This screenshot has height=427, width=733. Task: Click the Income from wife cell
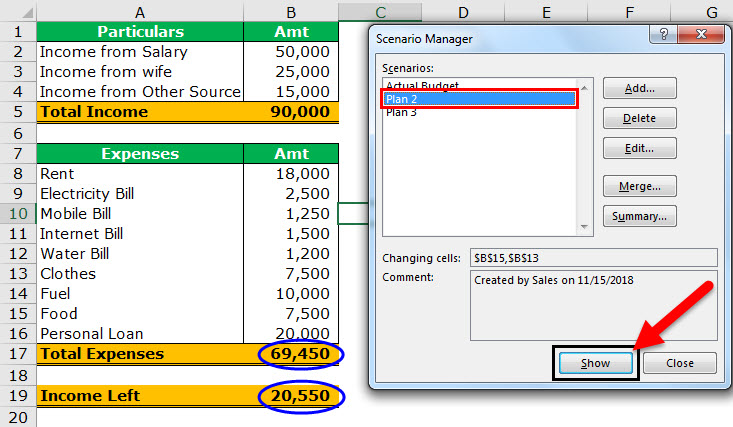(x=140, y=72)
